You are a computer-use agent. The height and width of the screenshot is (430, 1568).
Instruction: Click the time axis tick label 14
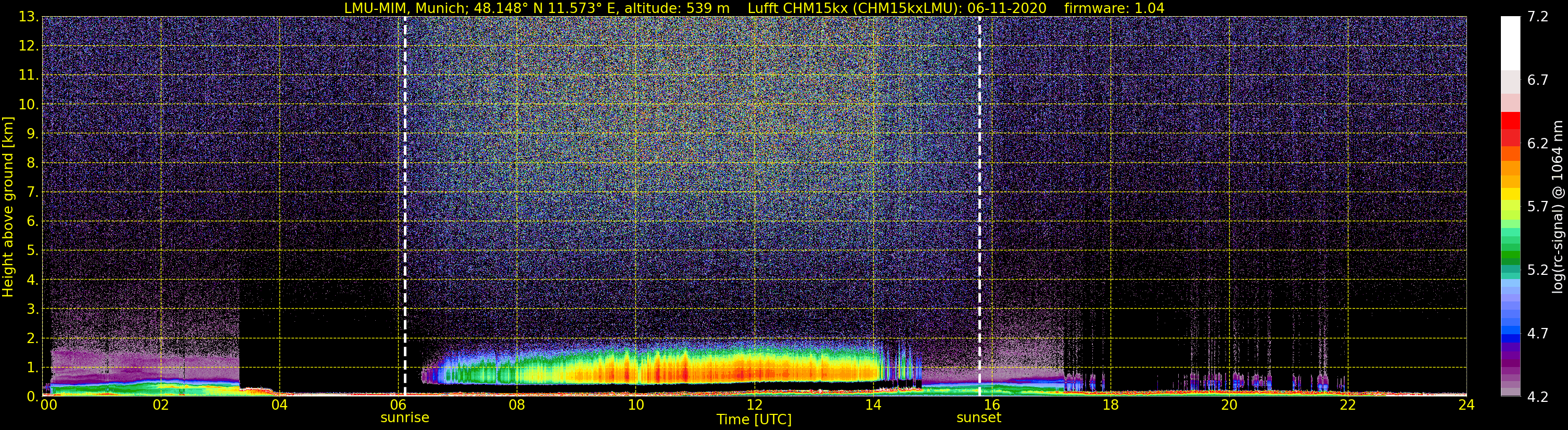(x=873, y=406)
